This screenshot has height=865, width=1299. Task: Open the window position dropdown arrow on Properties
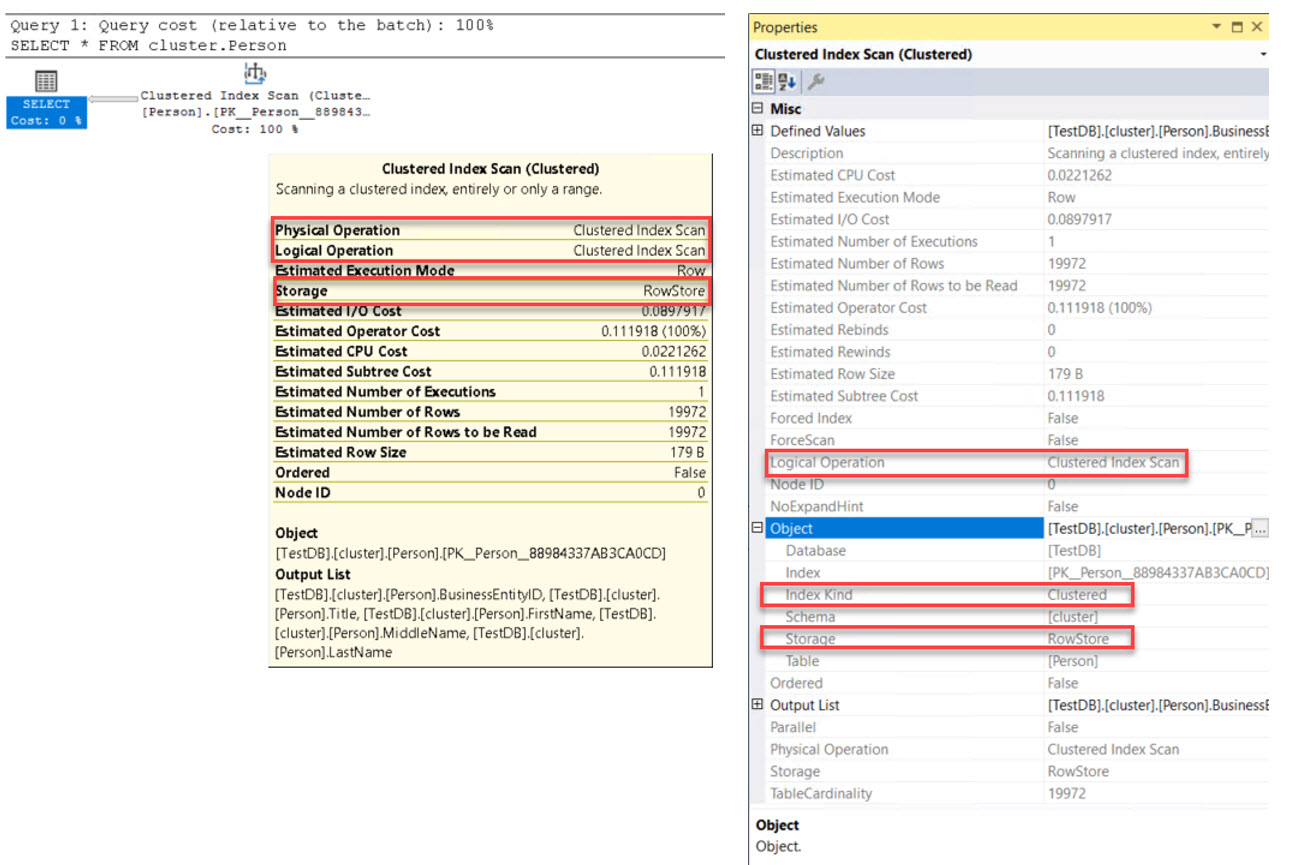[1216, 27]
